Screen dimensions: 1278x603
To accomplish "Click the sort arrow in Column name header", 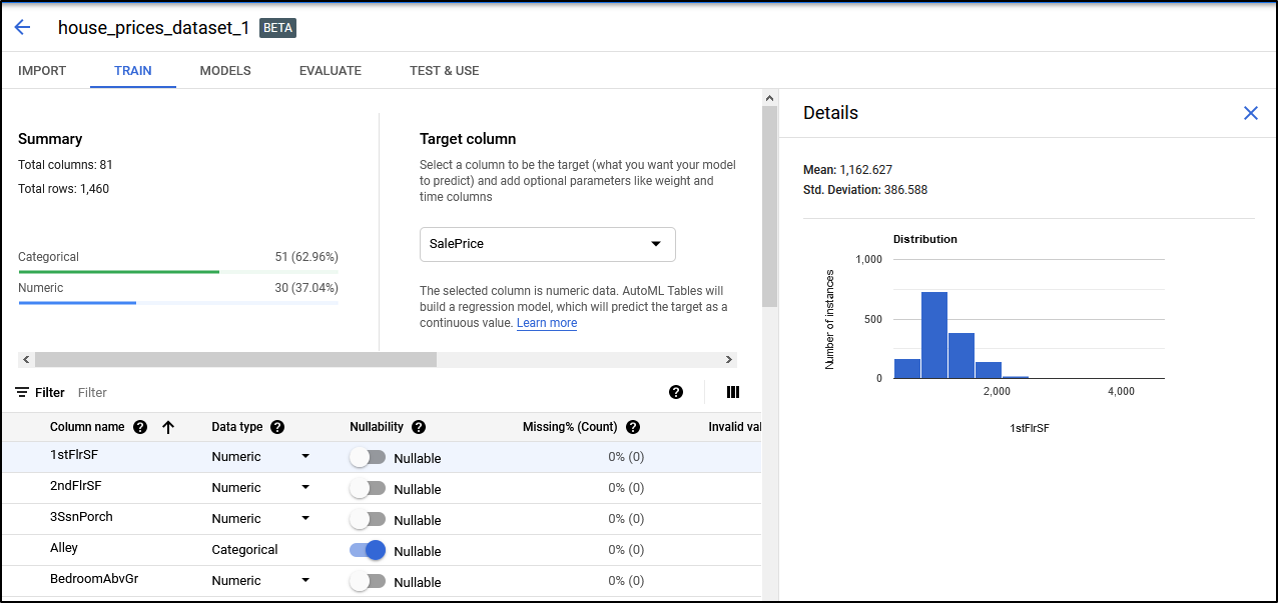I will (x=168, y=427).
